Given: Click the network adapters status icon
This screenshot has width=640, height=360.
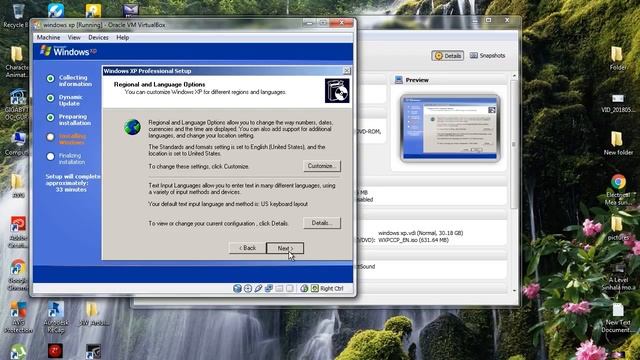Looking at the screenshot, I should [269, 289].
